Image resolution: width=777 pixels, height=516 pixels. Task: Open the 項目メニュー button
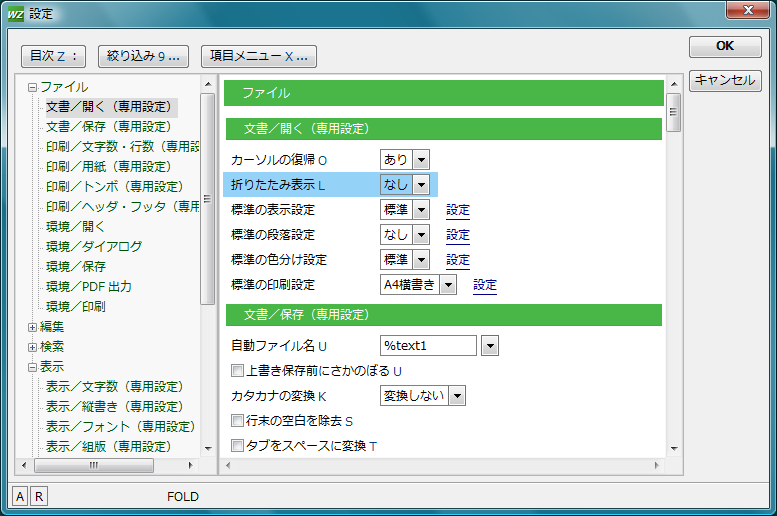click(259, 56)
